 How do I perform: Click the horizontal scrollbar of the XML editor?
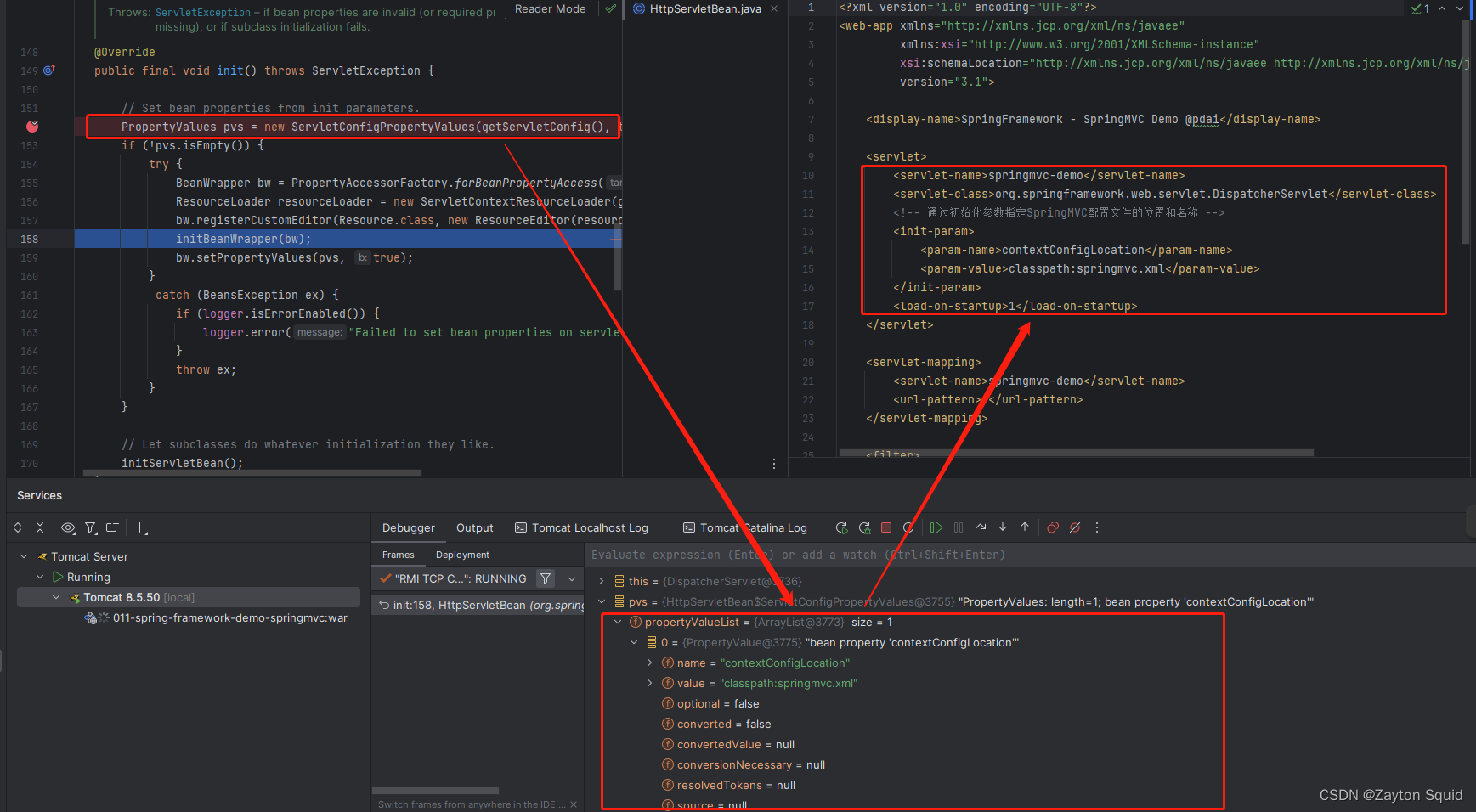click(1077, 453)
